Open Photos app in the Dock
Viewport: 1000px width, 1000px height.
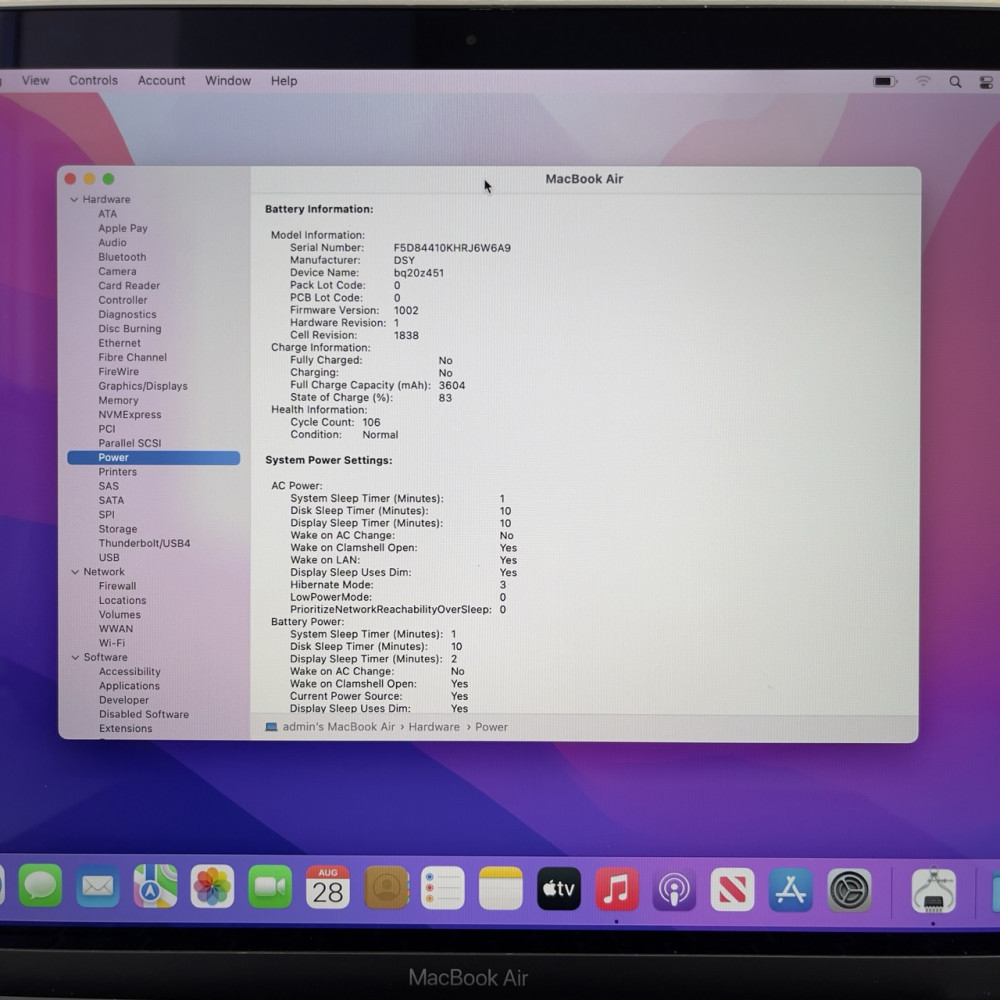[x=212, y=886]
